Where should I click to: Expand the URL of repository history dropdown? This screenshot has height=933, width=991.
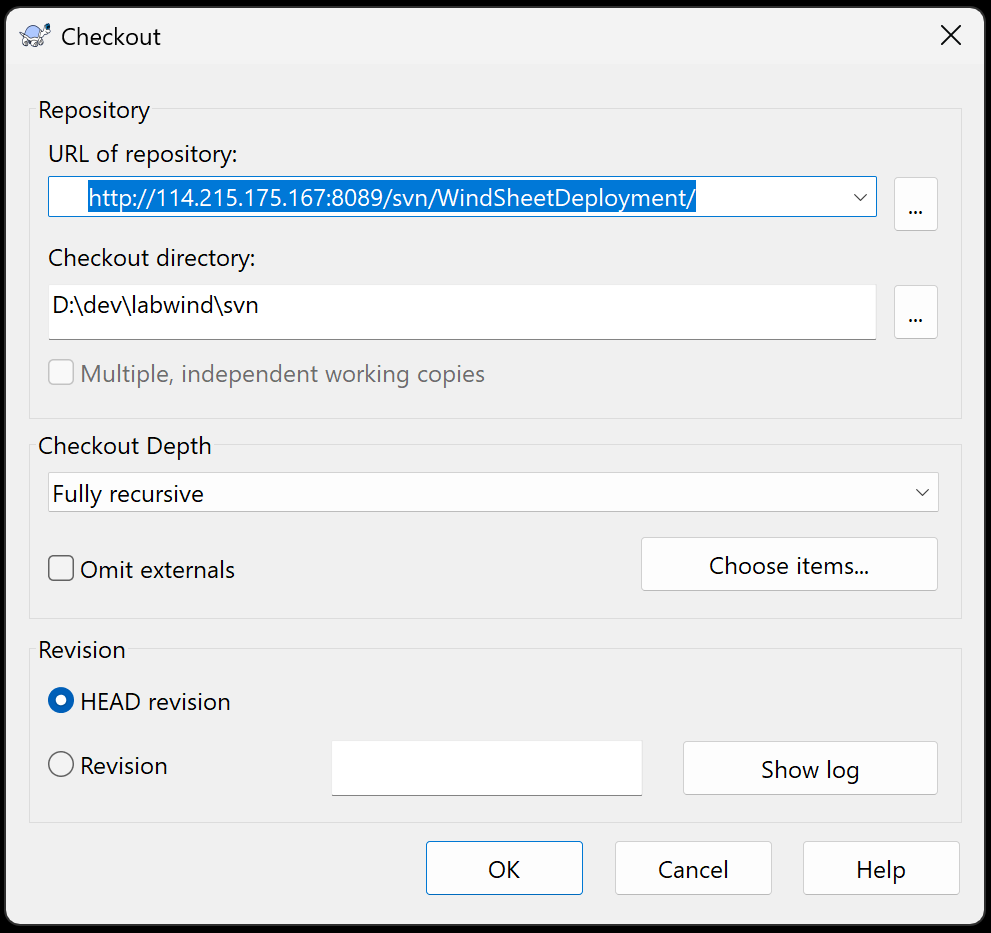[x=860, y=197]
